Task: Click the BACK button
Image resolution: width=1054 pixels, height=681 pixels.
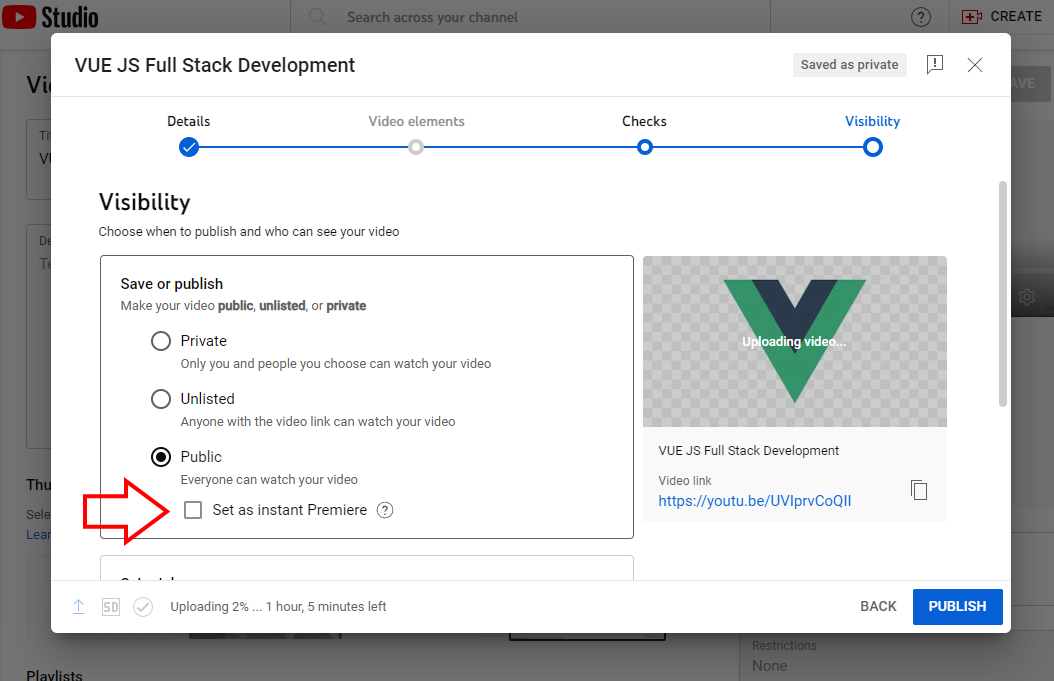Action: (x=878, y=607)
